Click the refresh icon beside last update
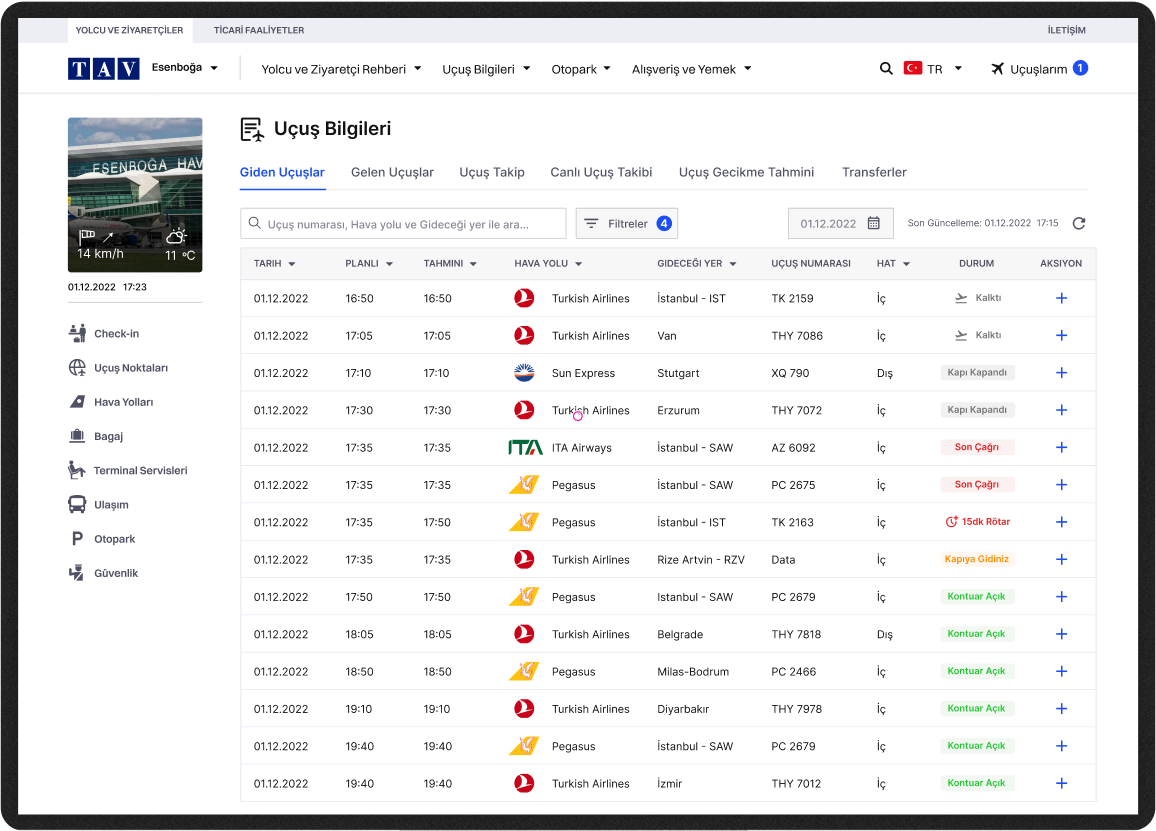Screen dimensions: 1156x831 pyautogui.click(x=1079, y=224)
